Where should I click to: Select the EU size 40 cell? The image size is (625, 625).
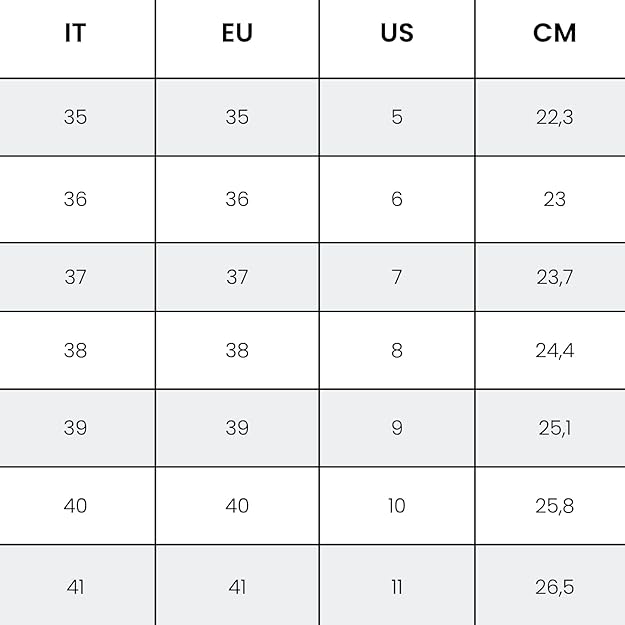pyautogui.click(x=237, y=506)
